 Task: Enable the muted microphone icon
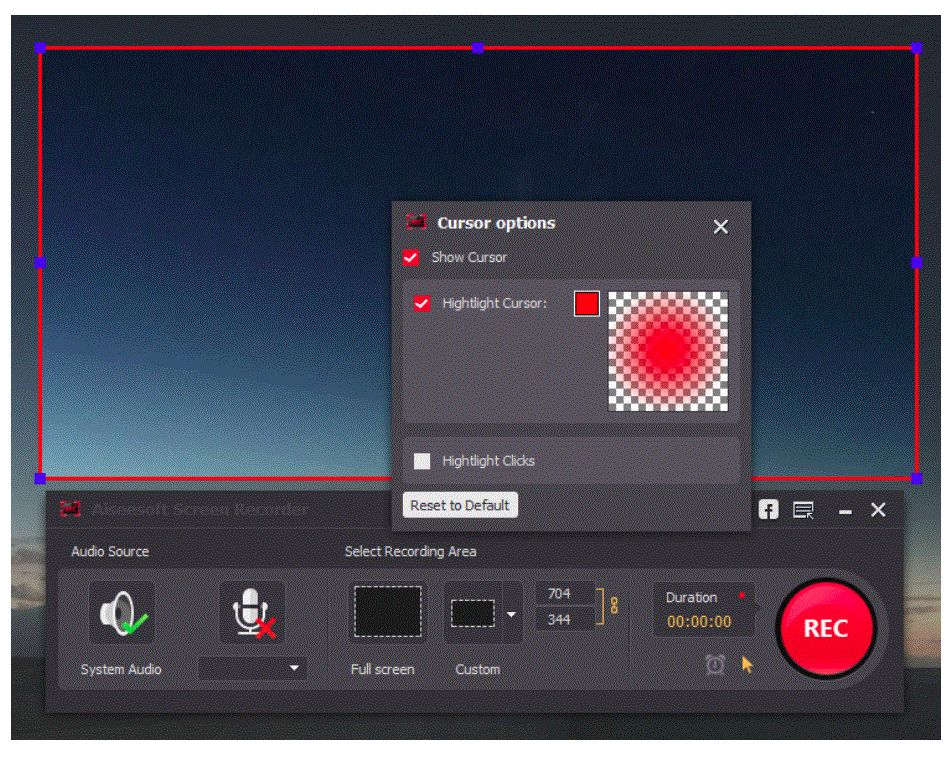pos(252,613)
